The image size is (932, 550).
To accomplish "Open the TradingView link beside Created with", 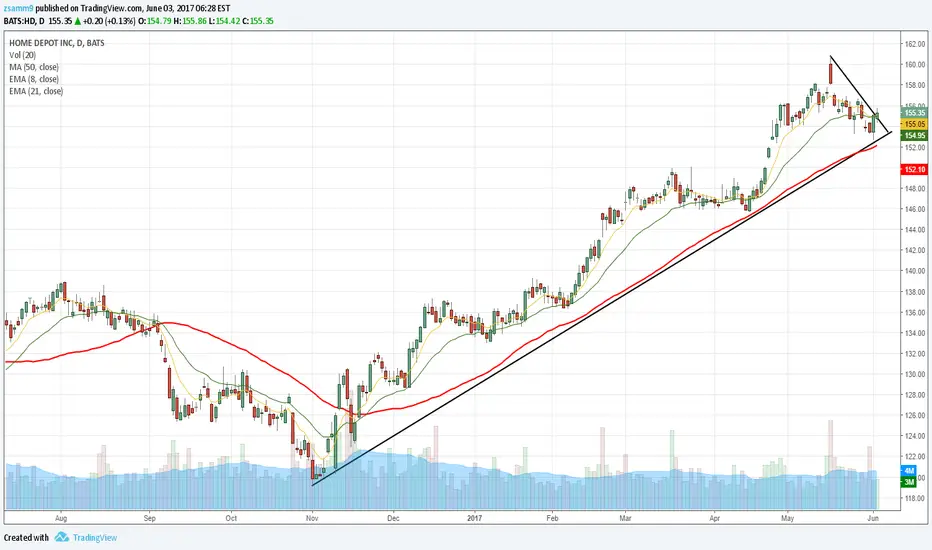I will click(95, 538).
